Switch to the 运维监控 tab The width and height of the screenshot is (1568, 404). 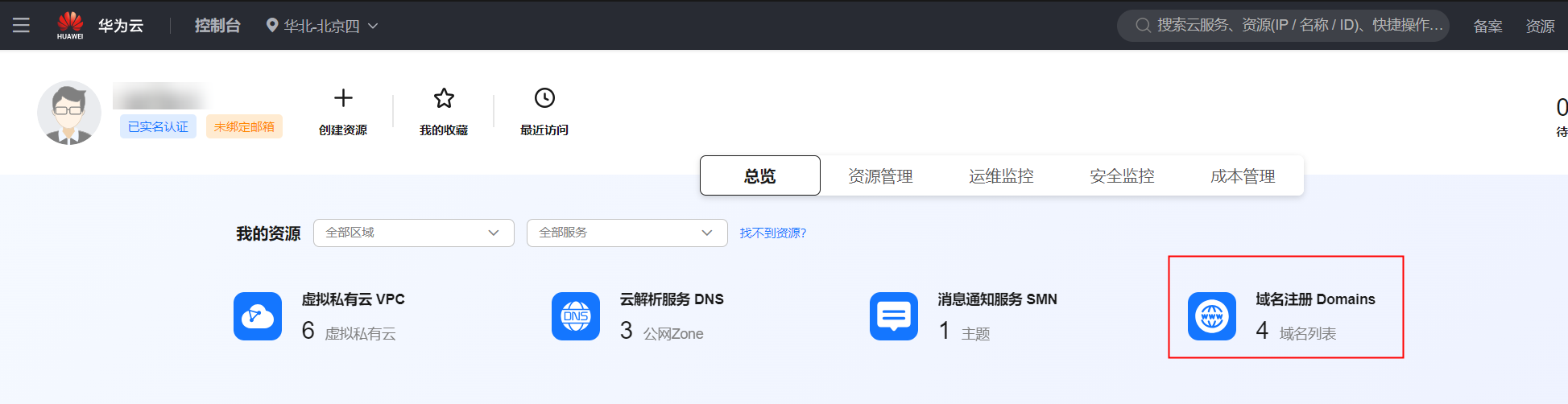(x=1001, y=176)
